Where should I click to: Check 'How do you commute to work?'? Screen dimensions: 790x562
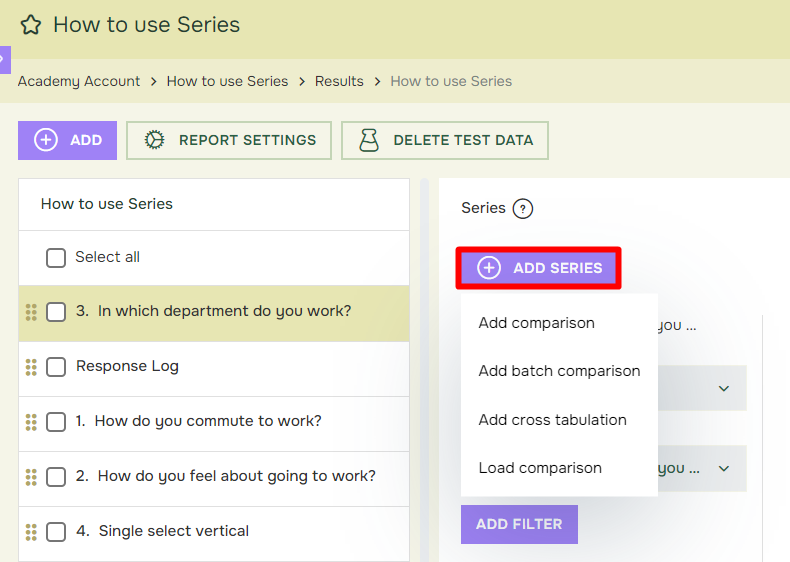pos(56,422)
